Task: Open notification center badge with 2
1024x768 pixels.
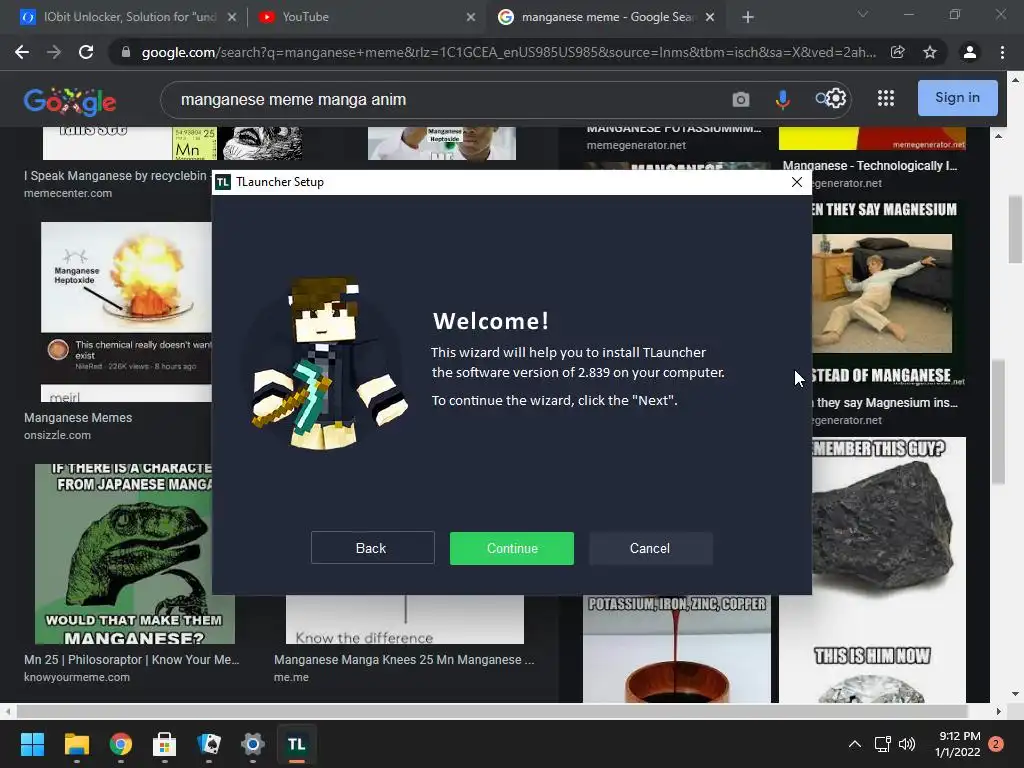Action: pyautogui.click(x=996, y=744)
